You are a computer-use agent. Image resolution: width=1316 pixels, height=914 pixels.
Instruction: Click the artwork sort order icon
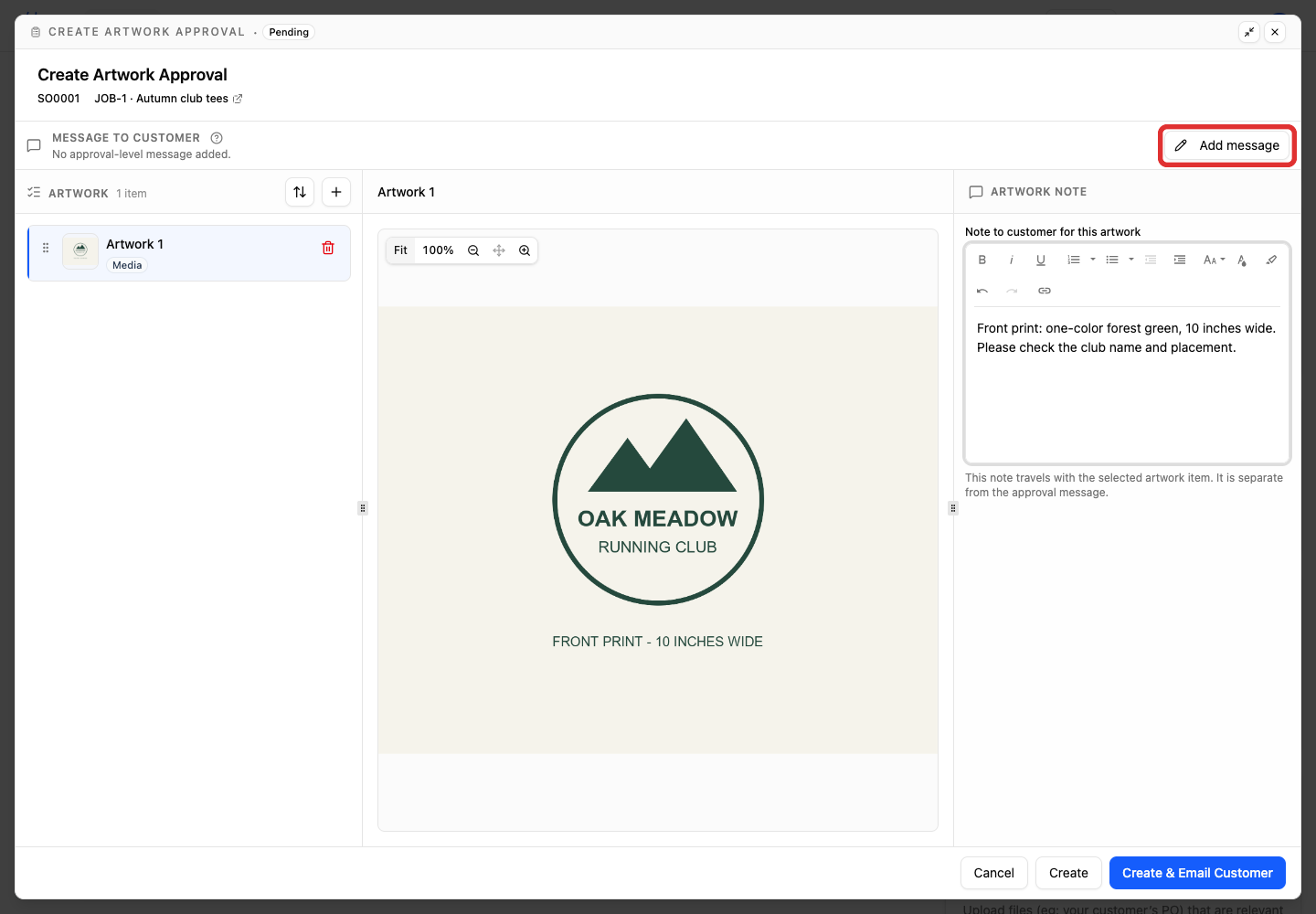coord(300,192)
